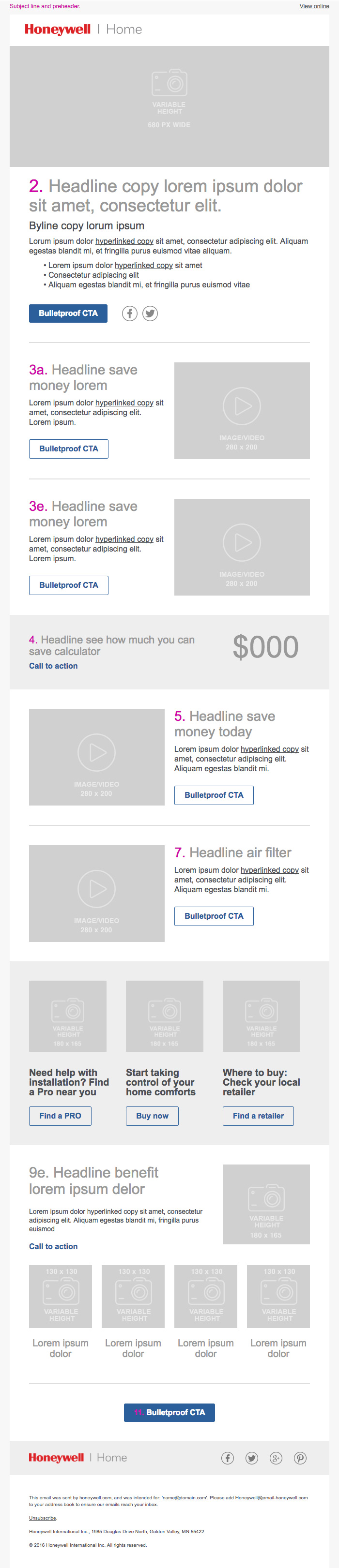The height and width of the screenshot is (1568, 339).
Task: Click the Buy now button
Action: [153, 1116]
